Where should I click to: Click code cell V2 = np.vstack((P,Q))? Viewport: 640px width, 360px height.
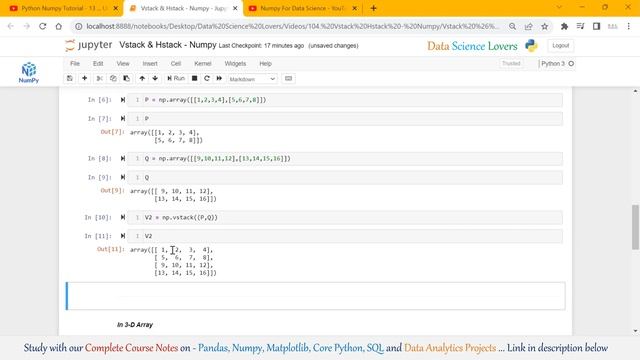(x=345, y=218)
